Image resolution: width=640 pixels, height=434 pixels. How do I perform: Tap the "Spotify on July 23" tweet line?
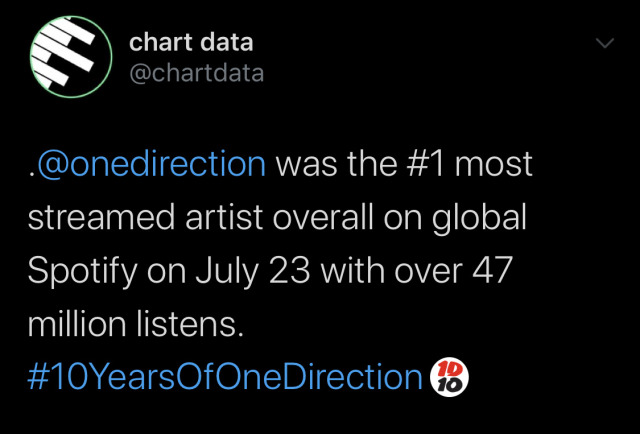click(169, 271)
